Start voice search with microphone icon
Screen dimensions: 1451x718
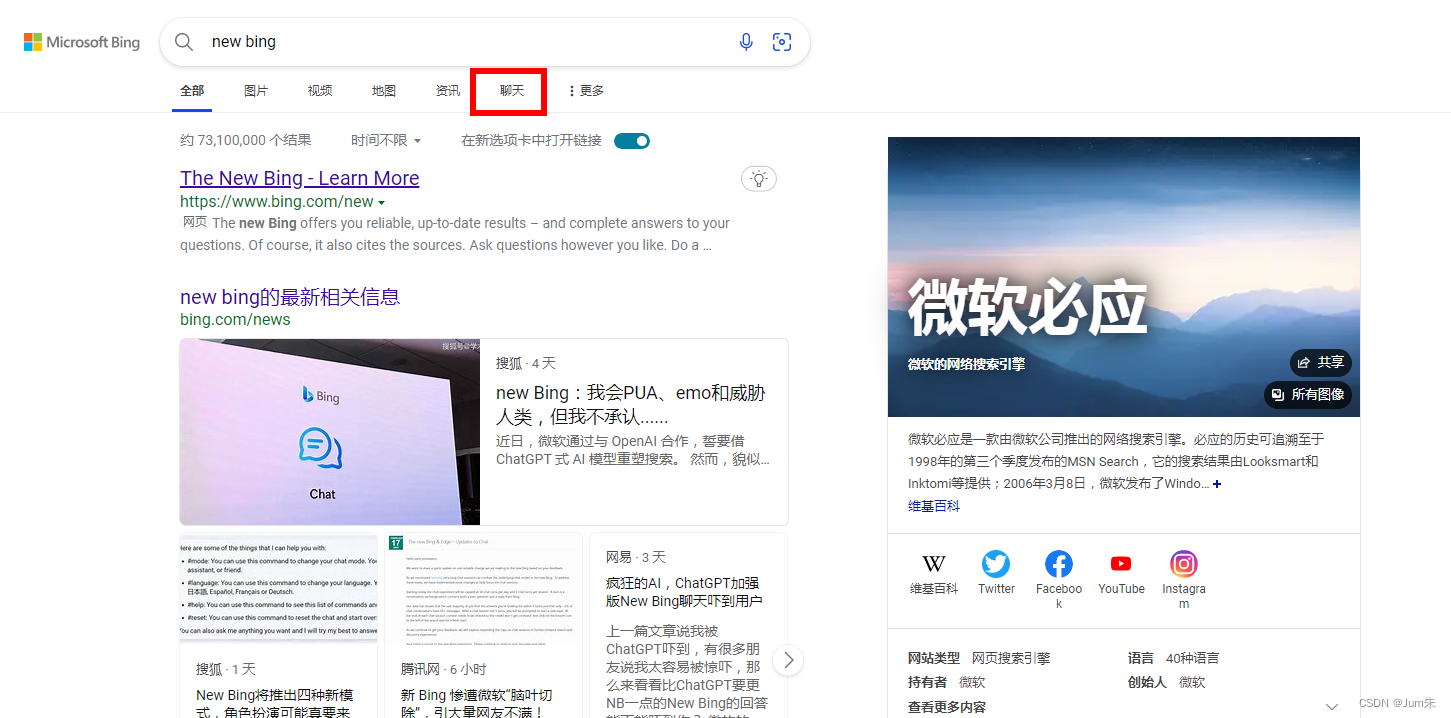746,42
